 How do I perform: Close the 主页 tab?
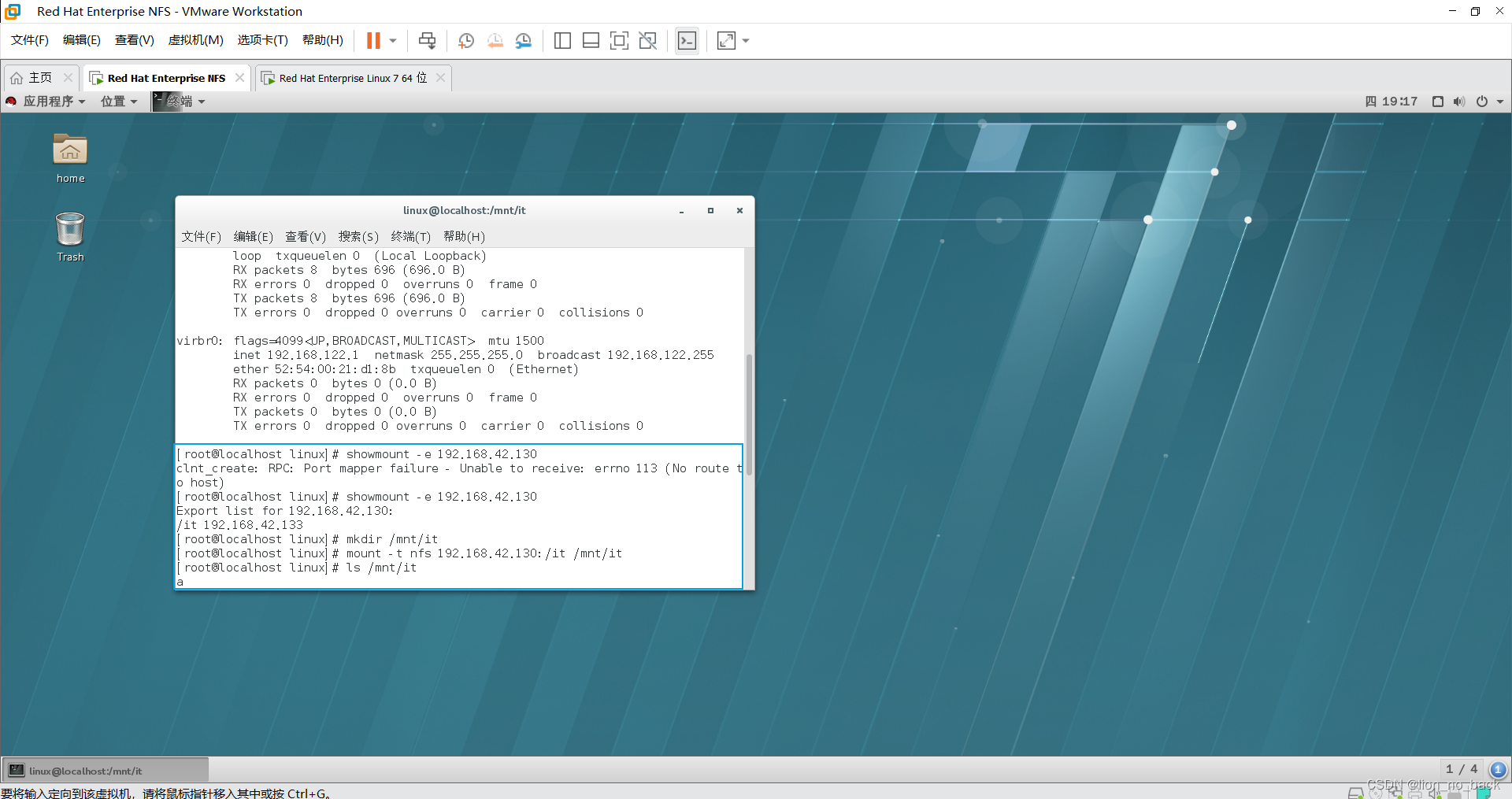pos(68,78)
